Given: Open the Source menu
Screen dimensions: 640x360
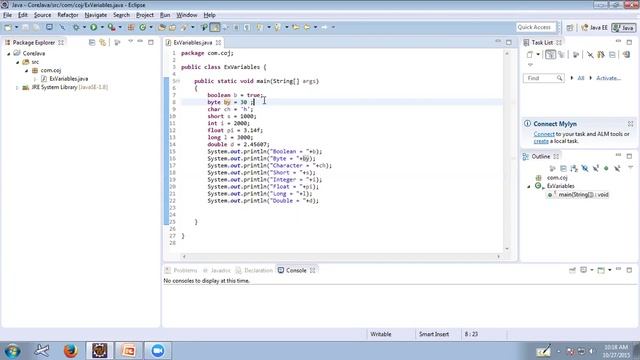Looking at the screenshot, I should tap(42, 15).
